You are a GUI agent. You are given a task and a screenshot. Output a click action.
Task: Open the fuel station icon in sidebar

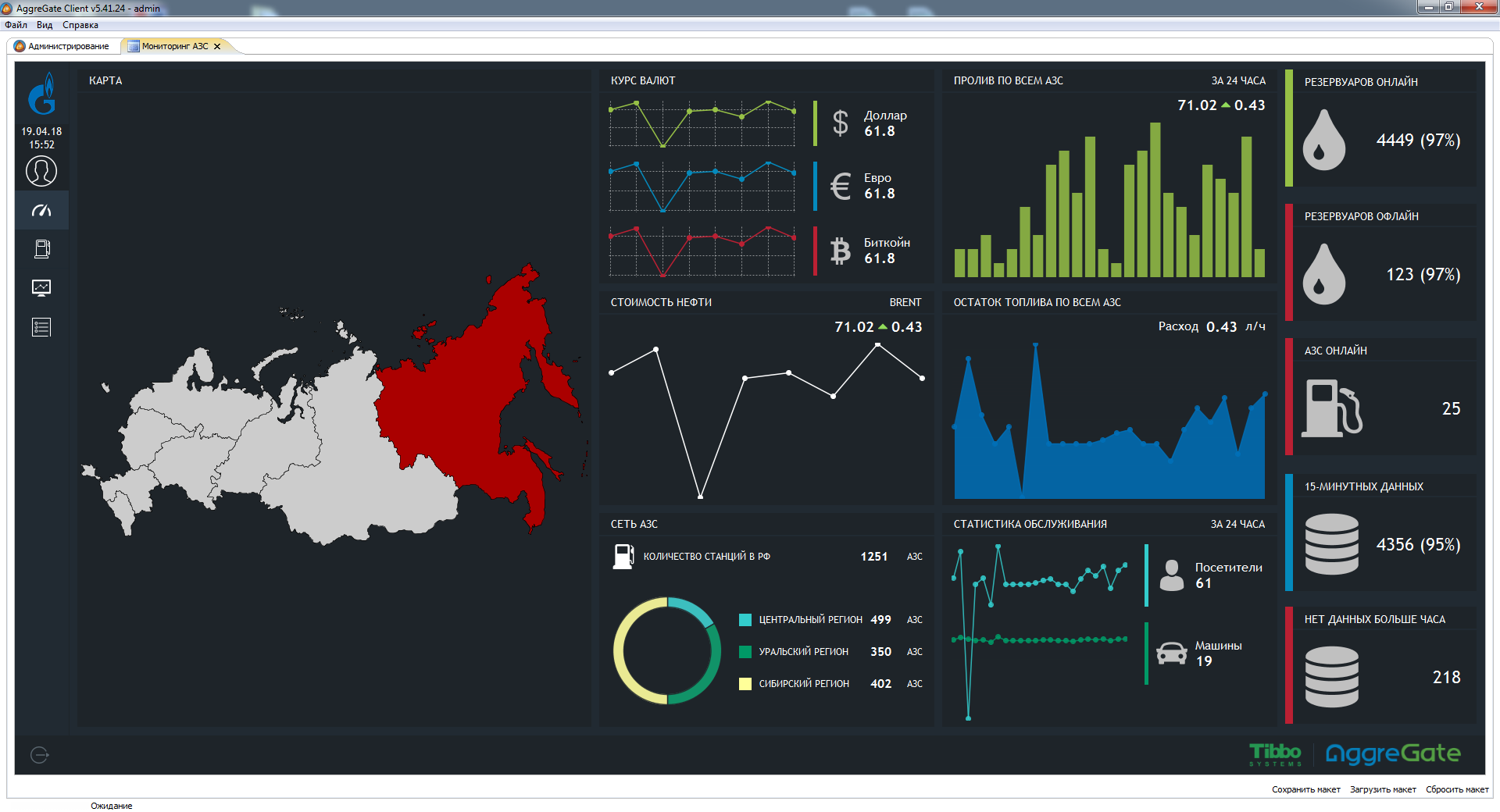42,249
